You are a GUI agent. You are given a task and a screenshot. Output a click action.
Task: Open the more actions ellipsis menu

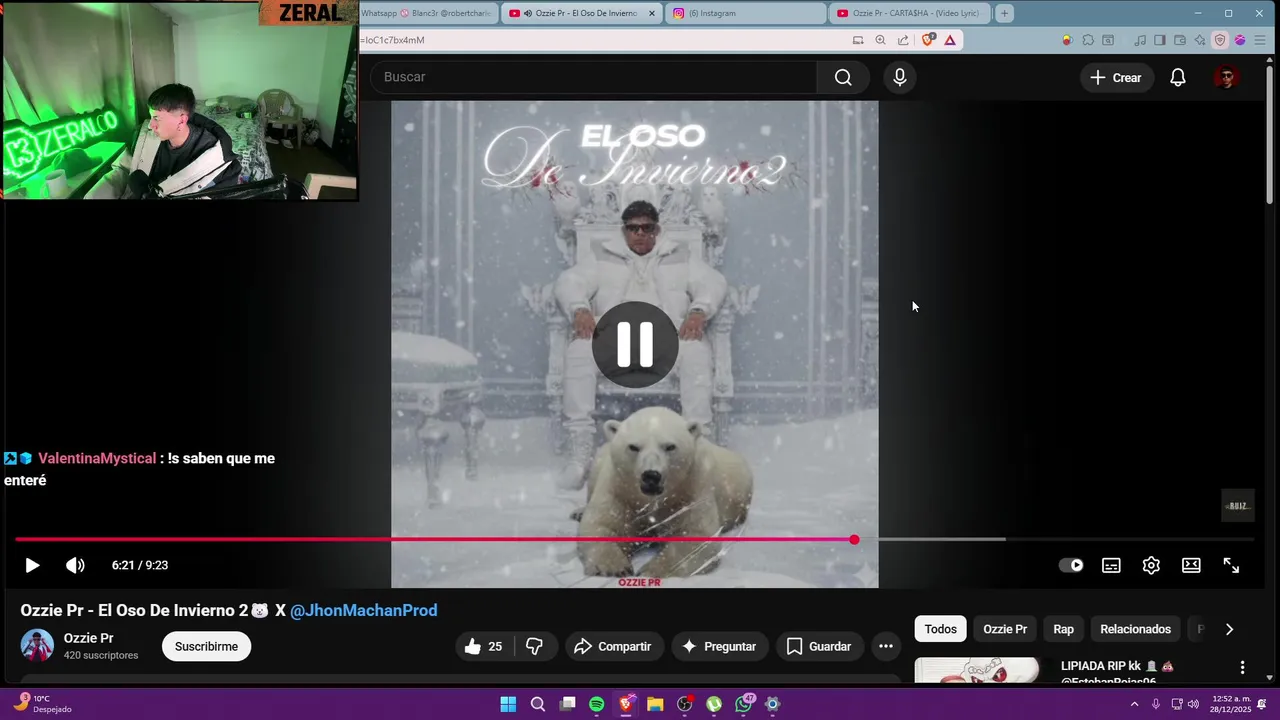885,647
